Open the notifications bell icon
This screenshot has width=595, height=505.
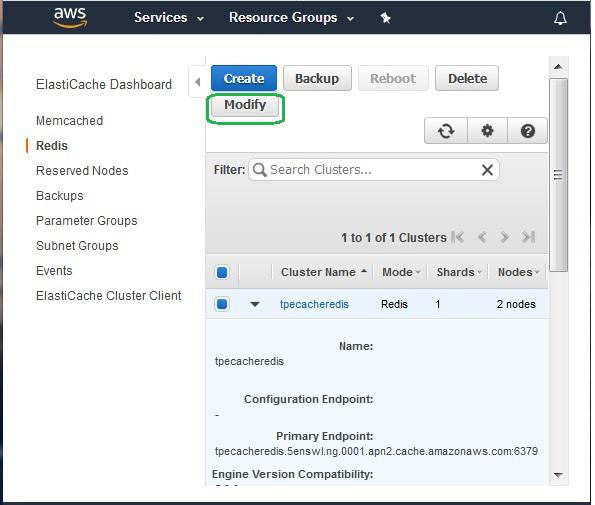pyautogui.click(x=560, y=18)
